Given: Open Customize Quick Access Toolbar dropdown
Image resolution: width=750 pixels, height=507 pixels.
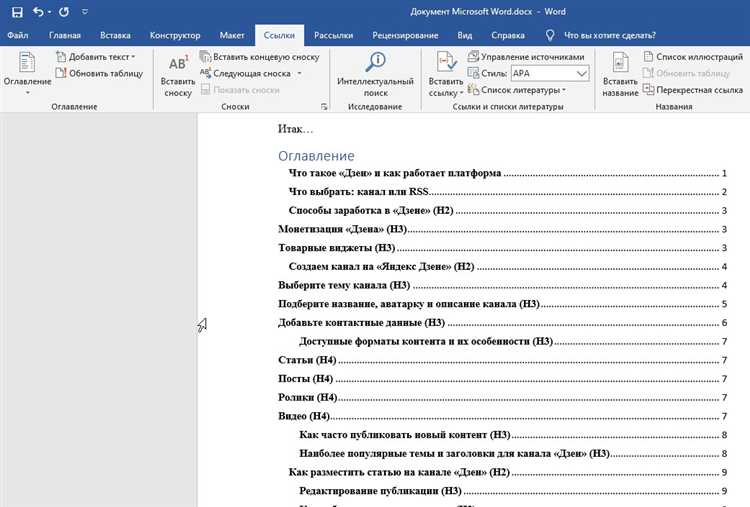Looking at the screenshot, I should (85, 12).
